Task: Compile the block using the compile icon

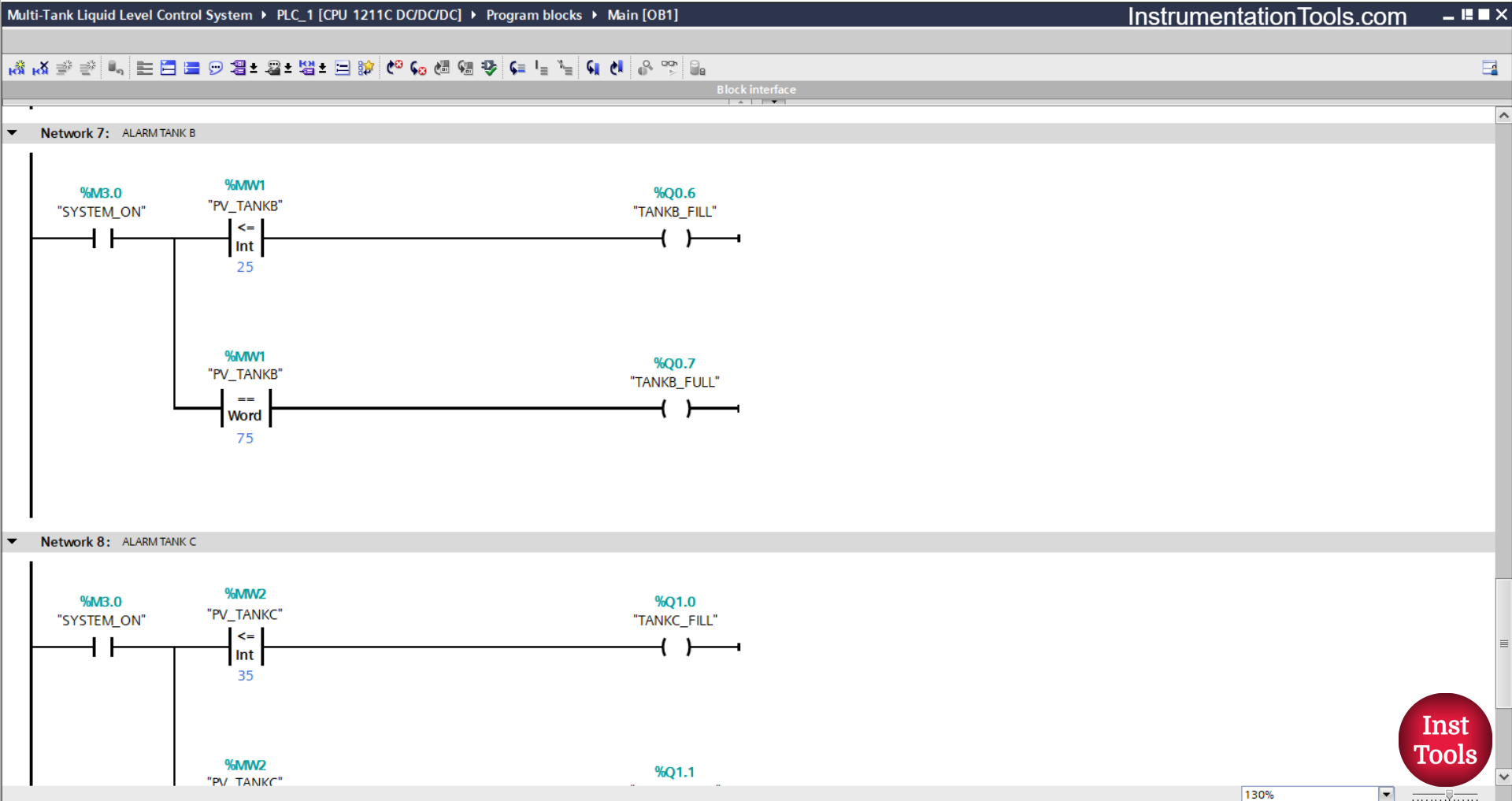Action: (489, 68)
